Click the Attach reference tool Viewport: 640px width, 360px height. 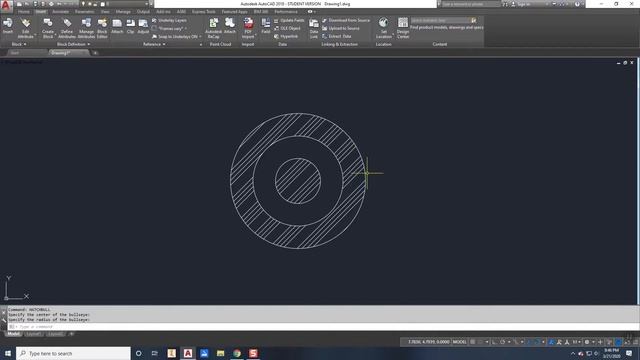[x=117, y=25]
